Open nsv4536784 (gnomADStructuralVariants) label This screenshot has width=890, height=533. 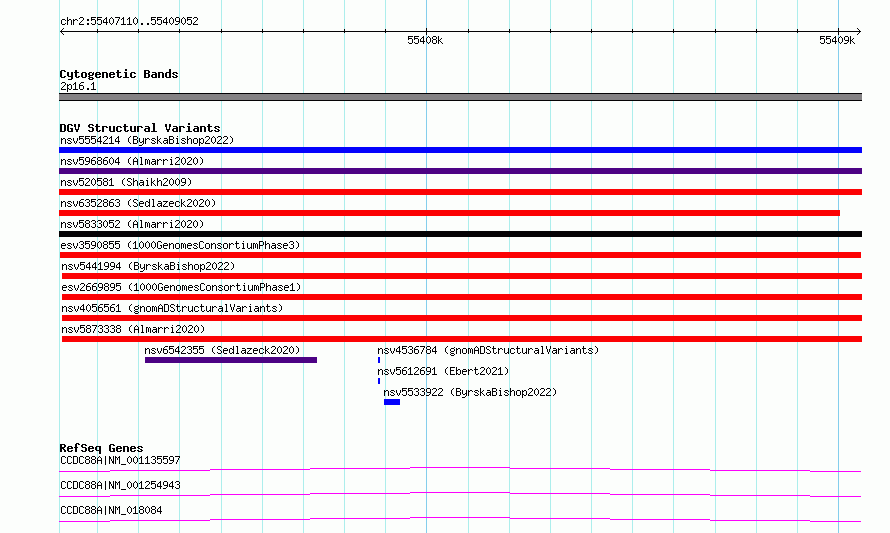pyautogui.click(x=488, y=350)
